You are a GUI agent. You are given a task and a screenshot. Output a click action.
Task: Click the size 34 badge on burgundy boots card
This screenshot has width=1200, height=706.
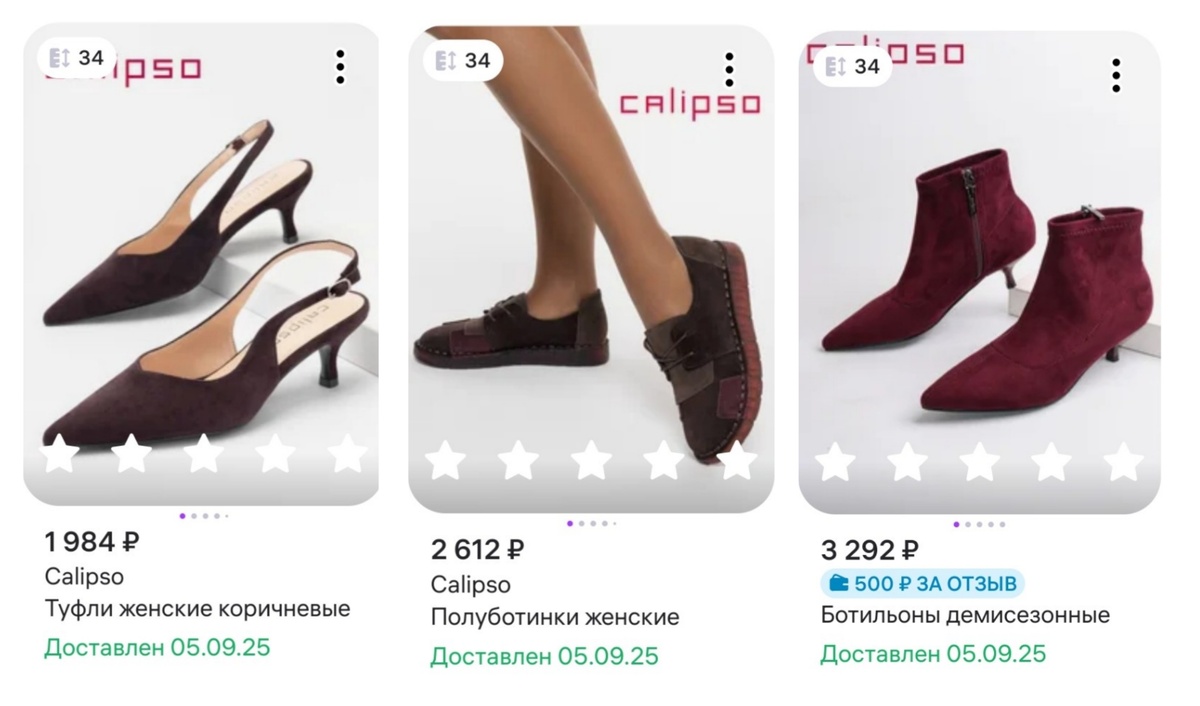[852, 67]
